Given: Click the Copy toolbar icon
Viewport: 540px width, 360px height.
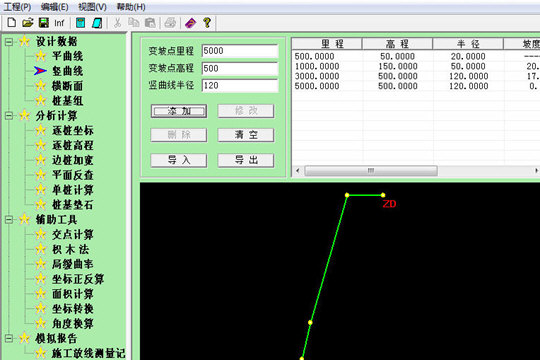Looking at the screenshot, I should point(134,23).
